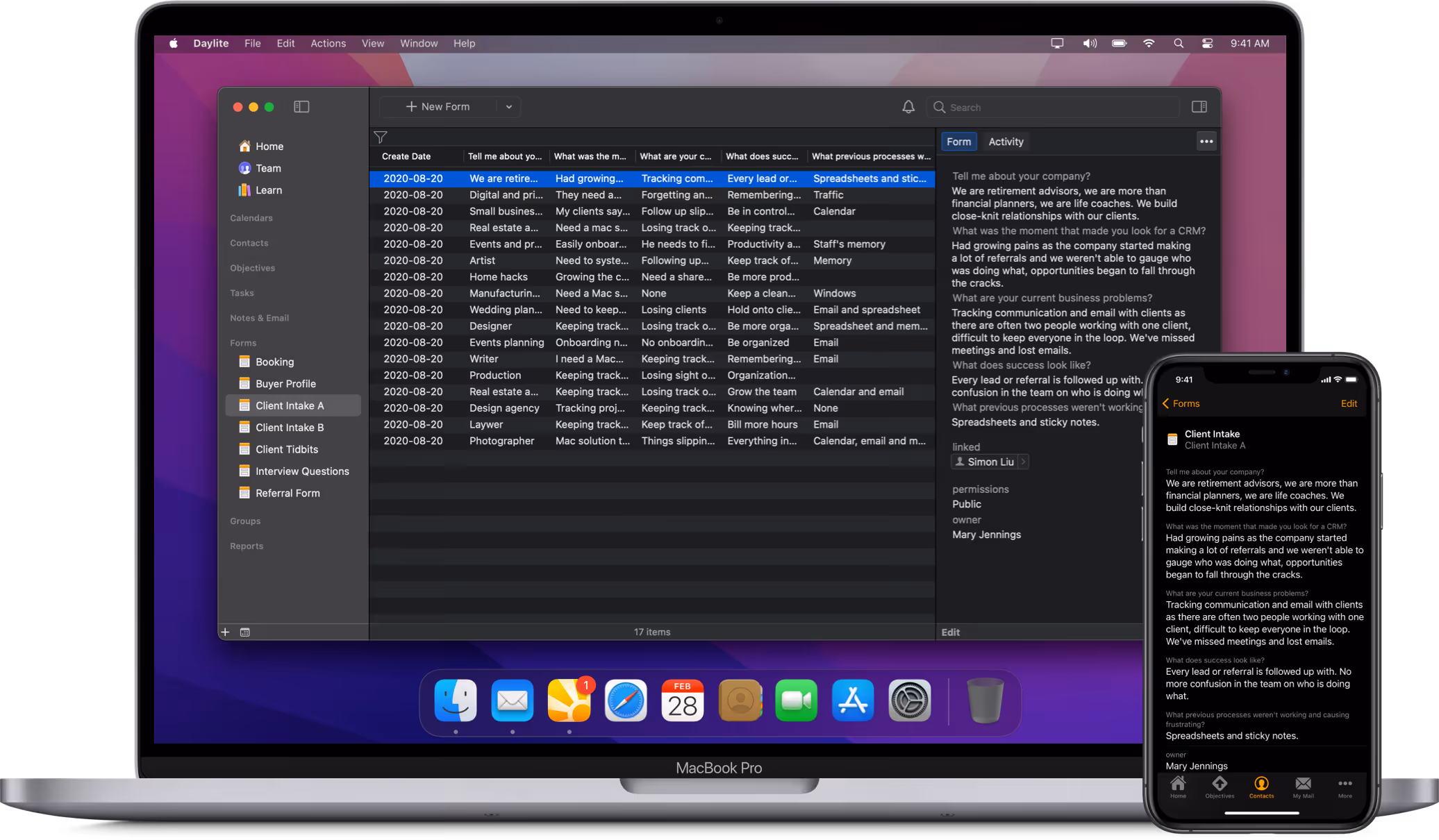Open the Apple menu

(174, 43)
